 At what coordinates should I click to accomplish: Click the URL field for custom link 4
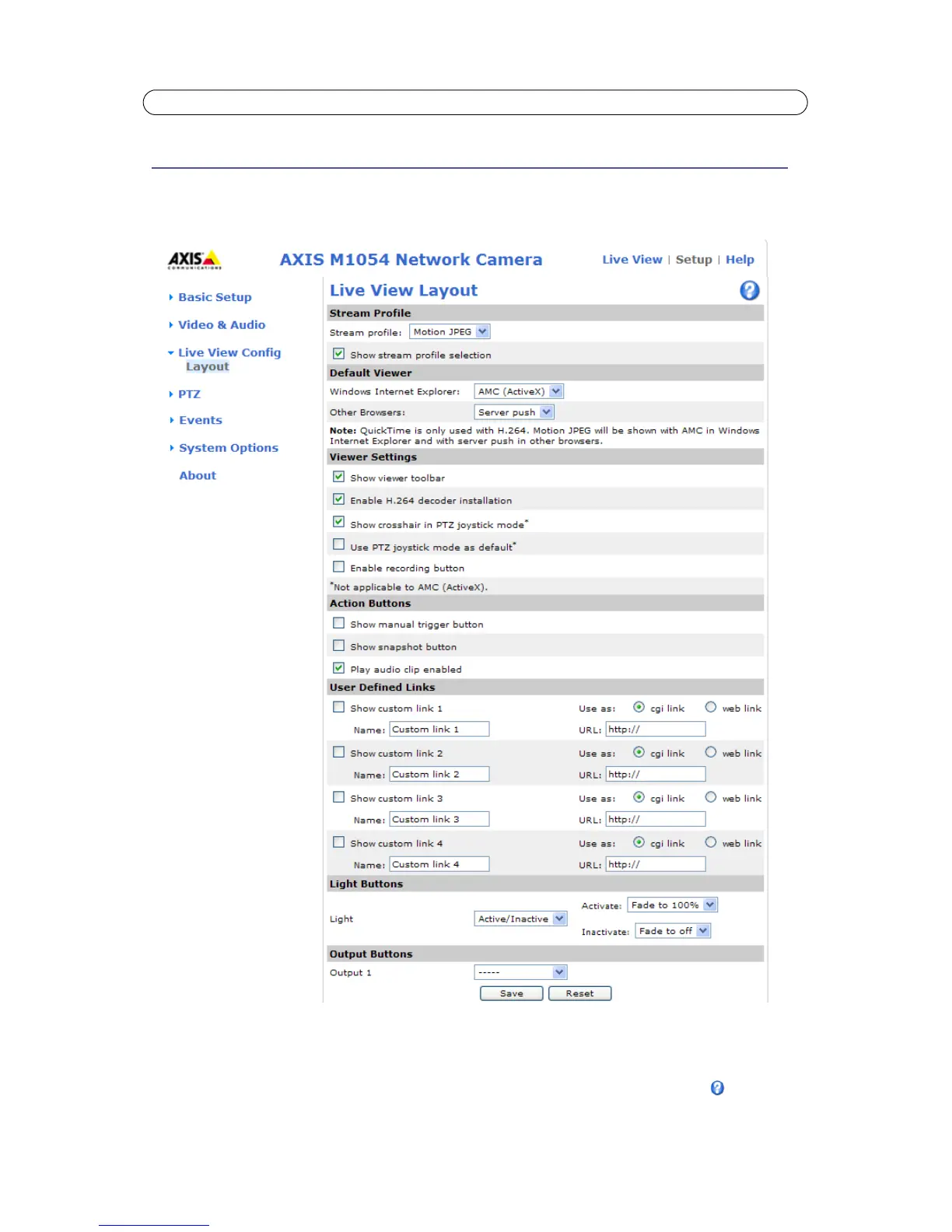(656, 865)
